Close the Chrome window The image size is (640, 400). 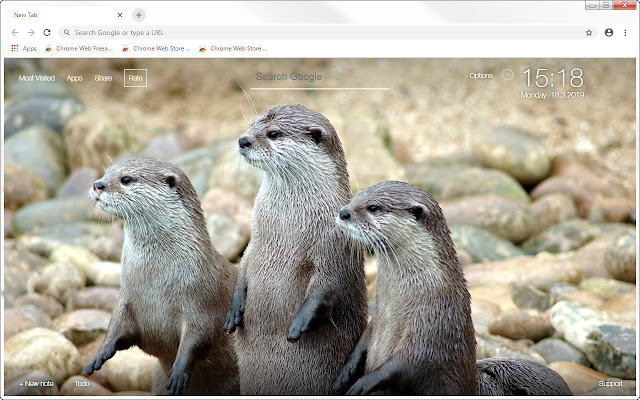624,5
